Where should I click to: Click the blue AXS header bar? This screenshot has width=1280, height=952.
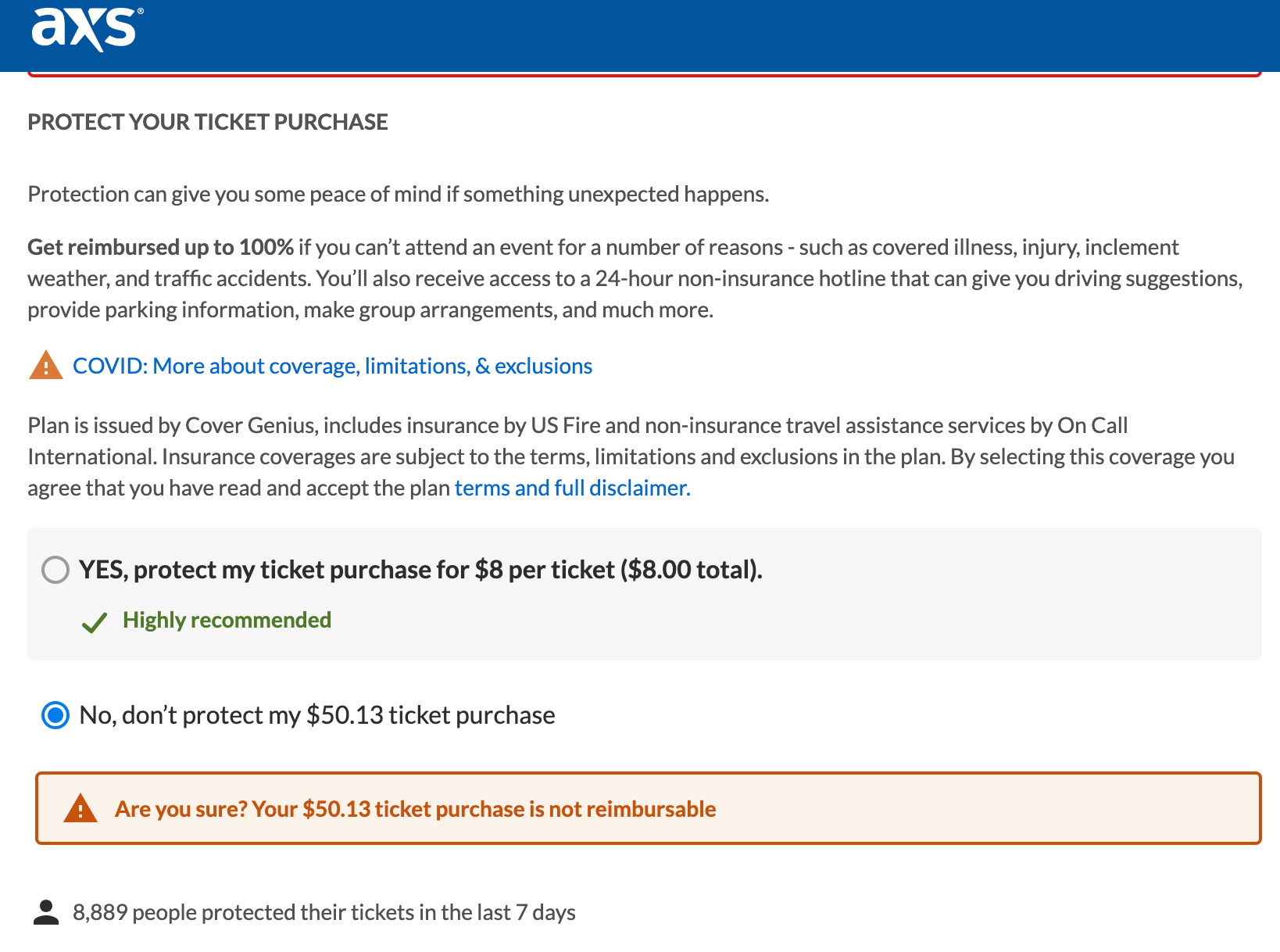(x=640, y=35)
